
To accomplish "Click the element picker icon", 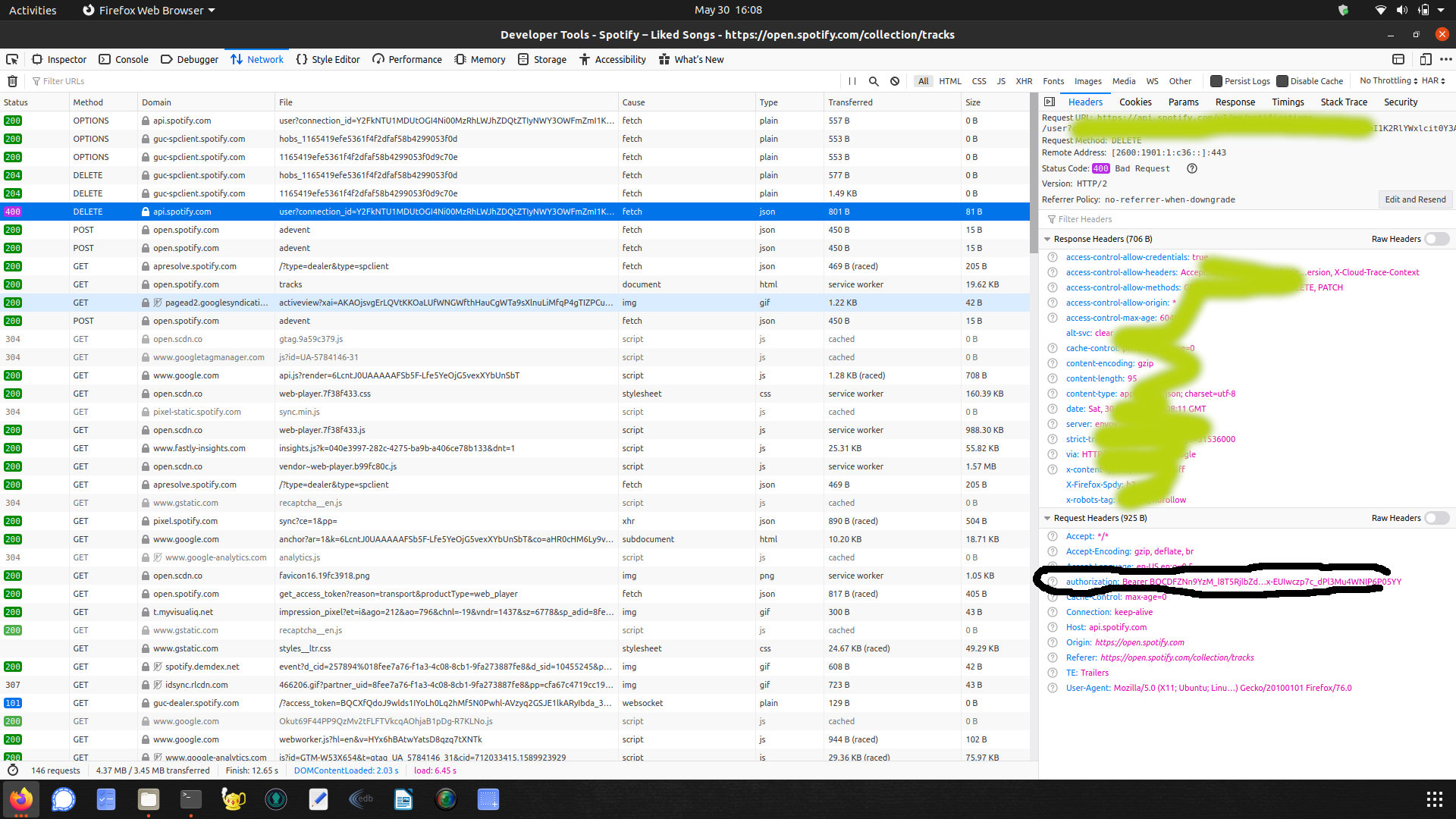I will coord(12,59).
